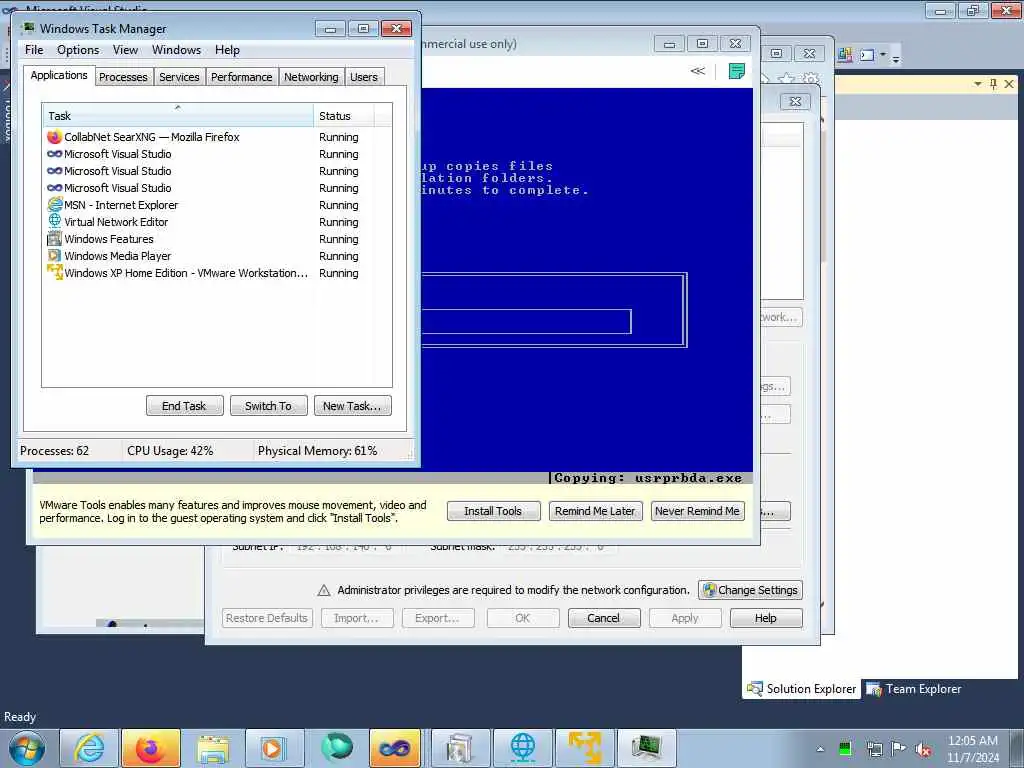Close the Visual Studio side panel

tap(1009, 84)
